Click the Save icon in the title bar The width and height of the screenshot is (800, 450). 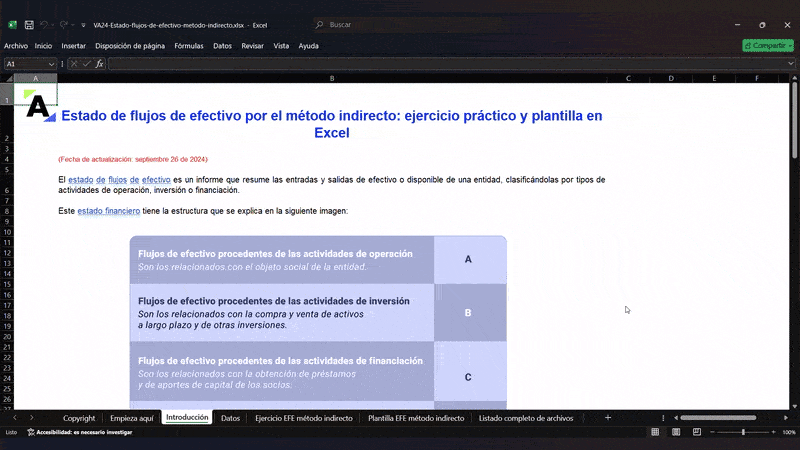point(29,24)
